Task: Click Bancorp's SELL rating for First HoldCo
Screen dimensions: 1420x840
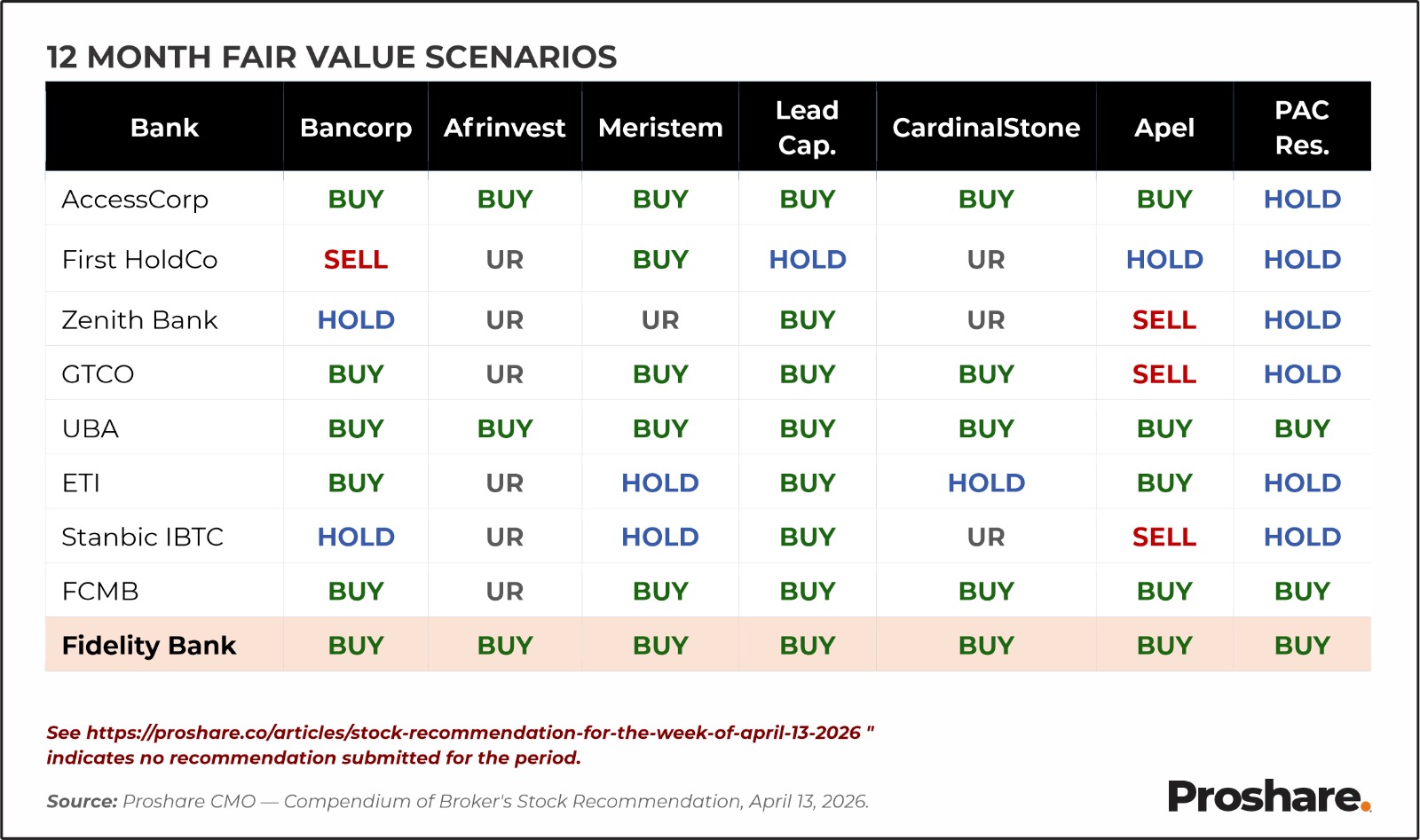Action: (x=356, y=260)
